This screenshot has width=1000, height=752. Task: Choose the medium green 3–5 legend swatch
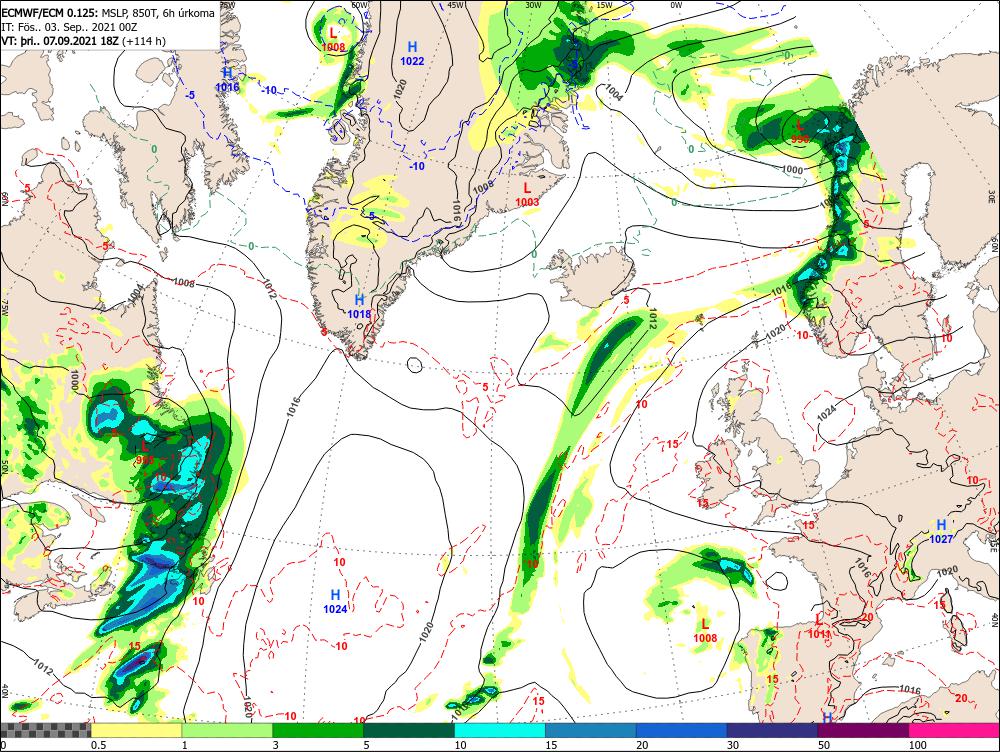pyautogui.click(x=318, y=730)
